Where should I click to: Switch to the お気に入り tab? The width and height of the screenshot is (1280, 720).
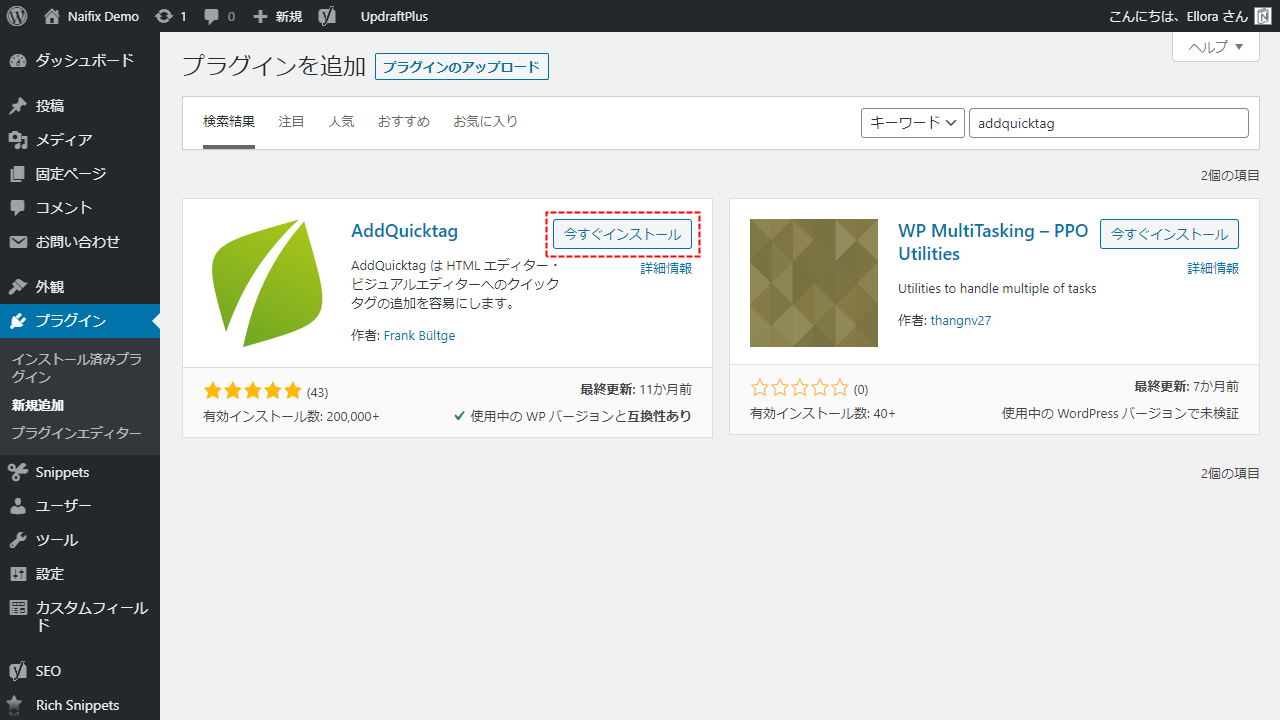pyautogui.click(x=486, y=122)
